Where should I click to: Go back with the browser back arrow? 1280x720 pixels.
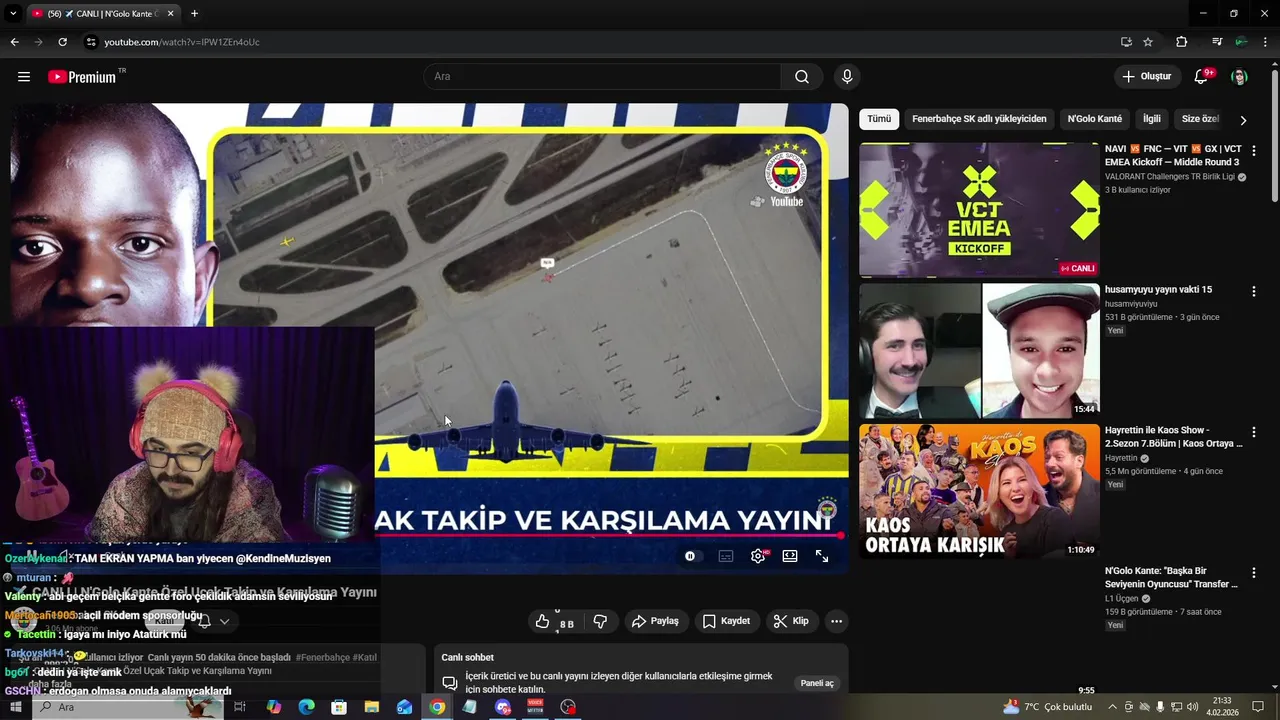click(14, 42)
